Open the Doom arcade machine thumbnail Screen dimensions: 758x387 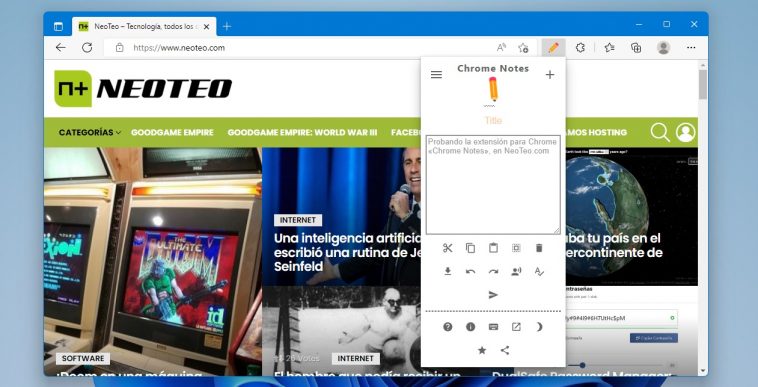click(x=153, y=261)
